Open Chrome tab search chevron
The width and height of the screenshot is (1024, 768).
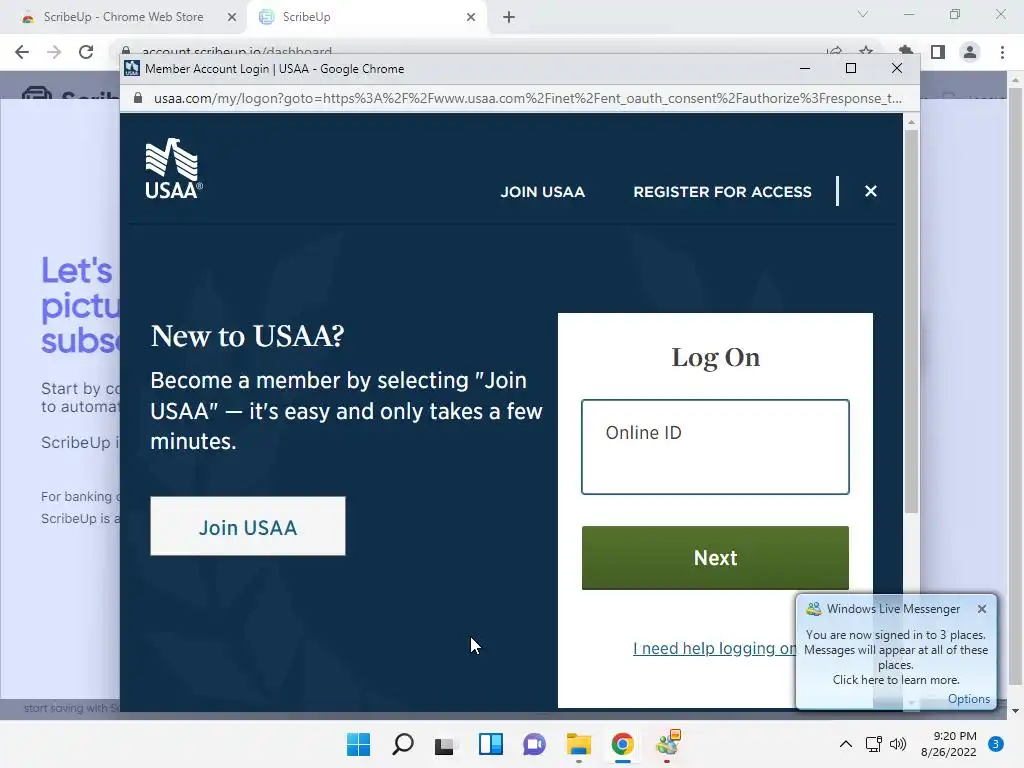coord(863,14)
